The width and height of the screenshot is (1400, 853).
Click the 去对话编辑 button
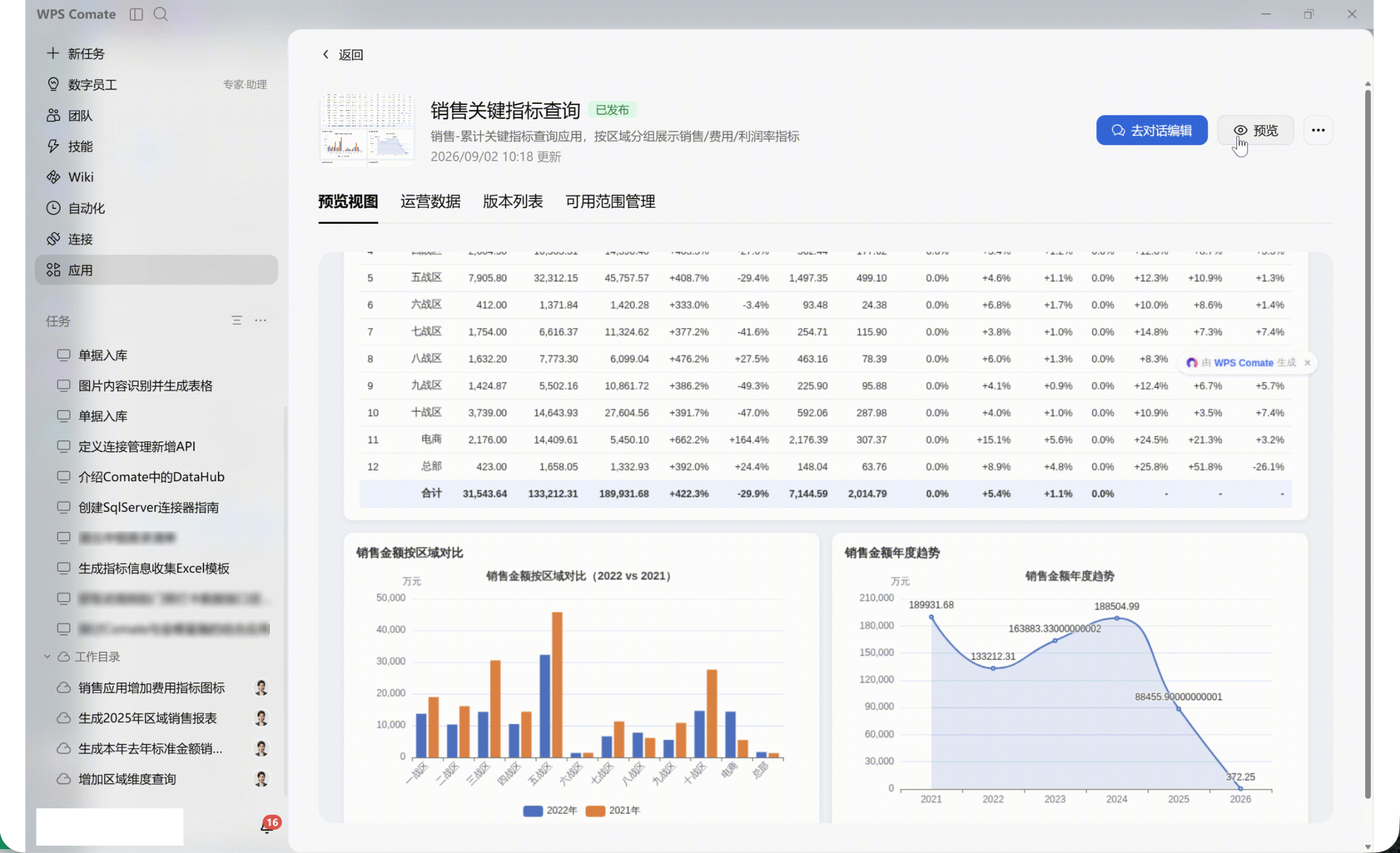click(1152, 130)
